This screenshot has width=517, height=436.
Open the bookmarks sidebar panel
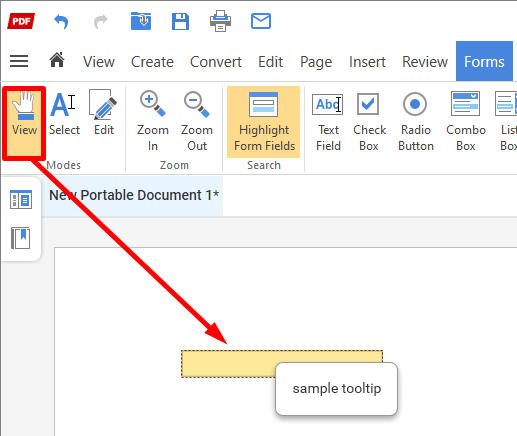21,238
